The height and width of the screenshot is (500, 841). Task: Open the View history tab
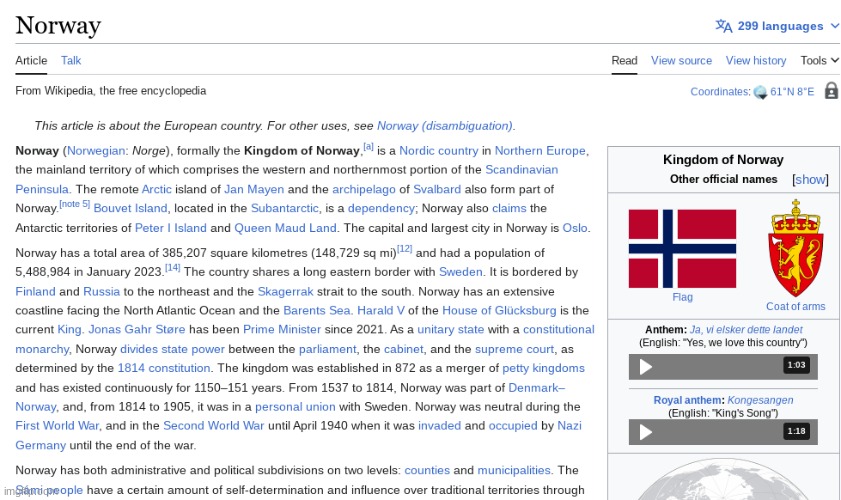click(756, 61)
